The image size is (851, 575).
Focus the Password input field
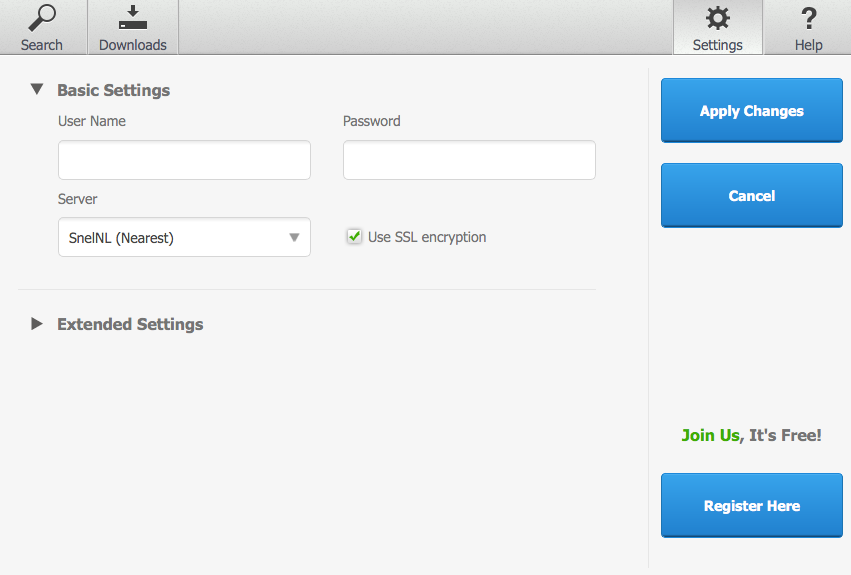pyautogui.click(x=469, y=160)
